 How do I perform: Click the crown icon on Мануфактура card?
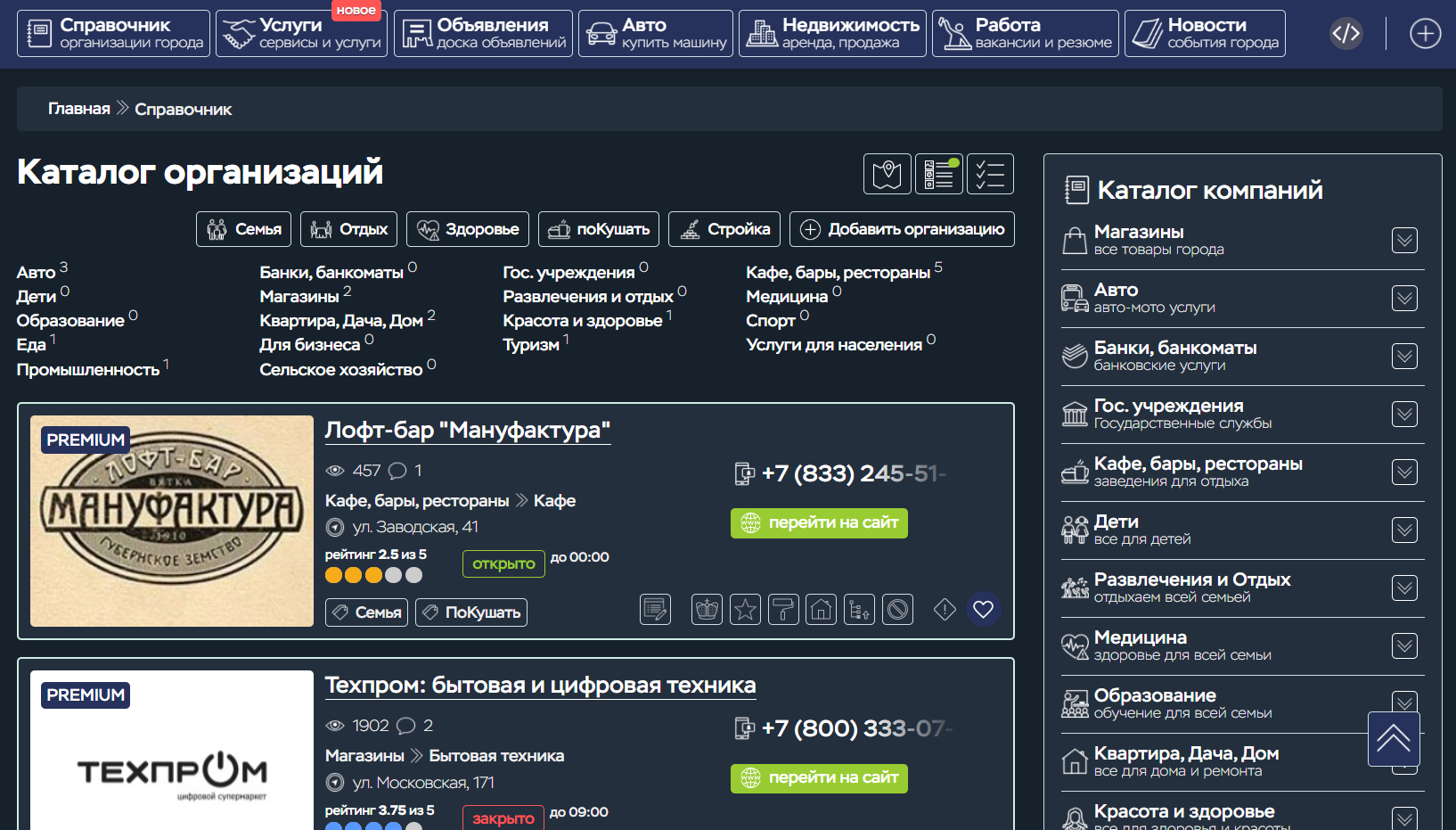click(707, 610)
